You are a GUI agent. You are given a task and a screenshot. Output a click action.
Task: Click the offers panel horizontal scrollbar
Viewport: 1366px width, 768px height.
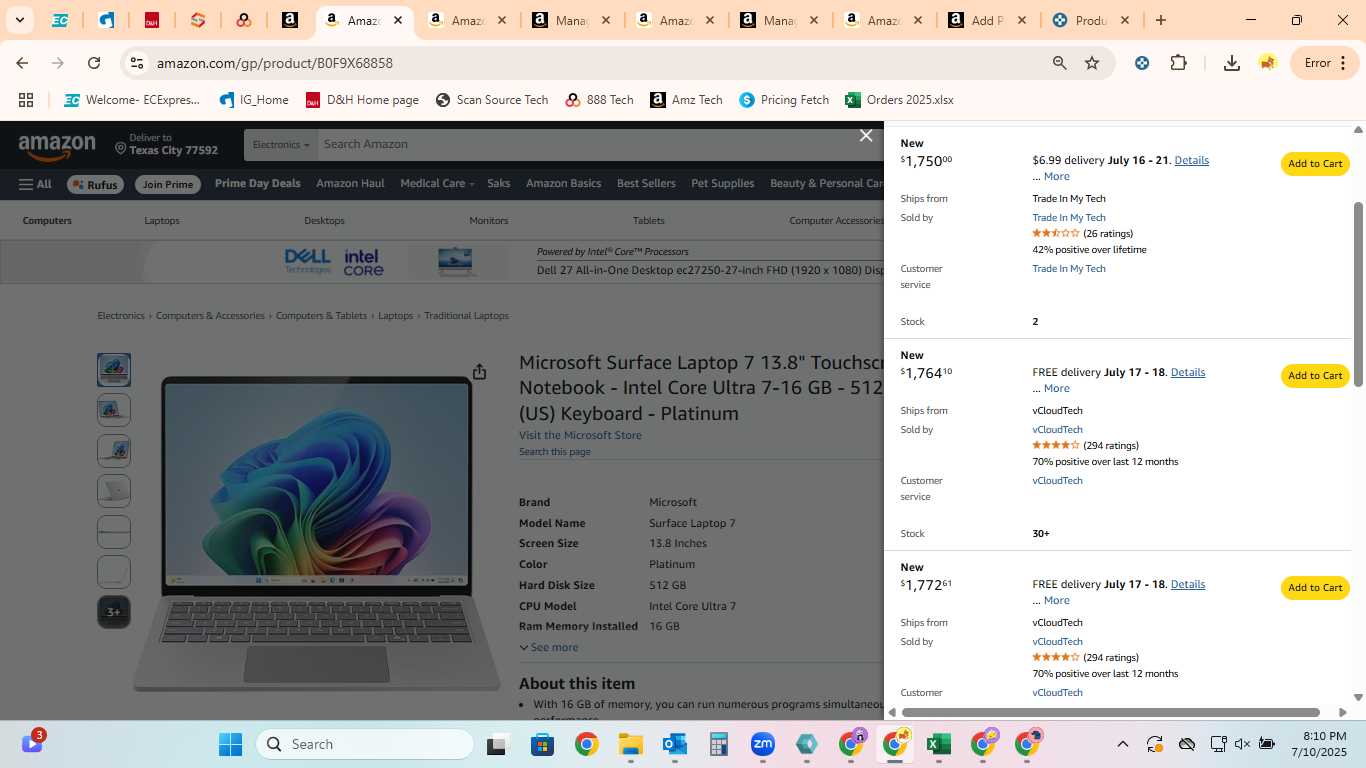(x=1111, y=712)
